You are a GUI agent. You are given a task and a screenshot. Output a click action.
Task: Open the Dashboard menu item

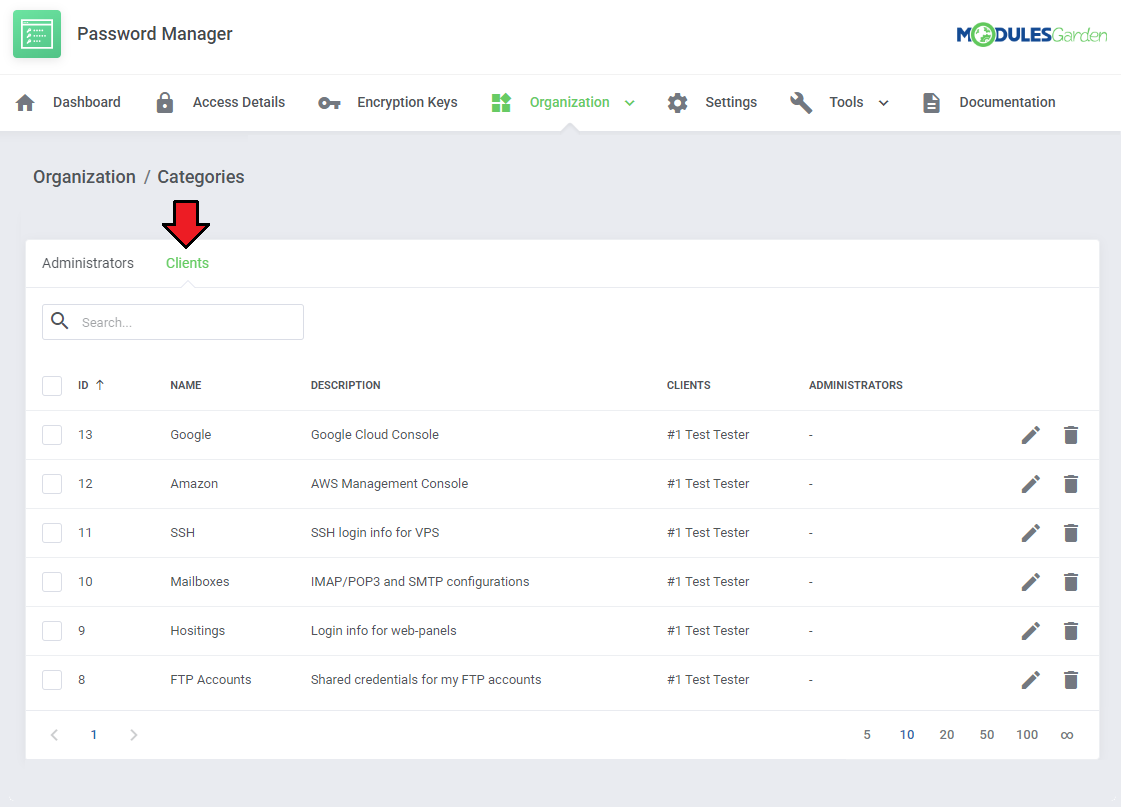pos(87,102)
